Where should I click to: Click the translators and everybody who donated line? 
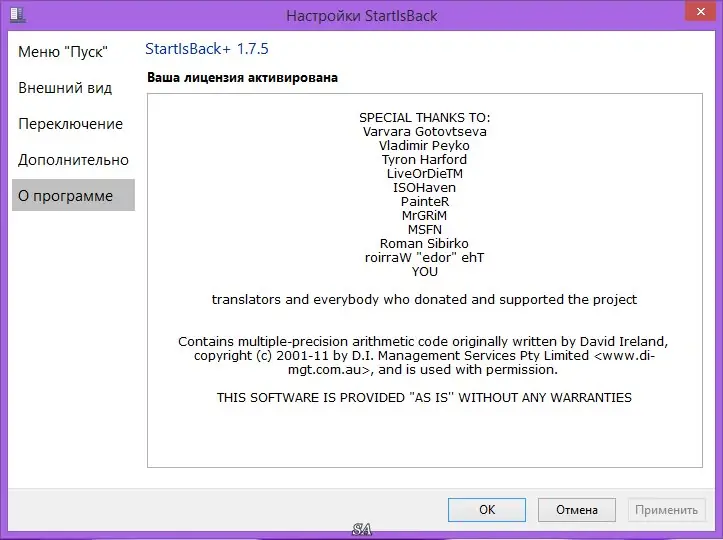pos(424,300)
